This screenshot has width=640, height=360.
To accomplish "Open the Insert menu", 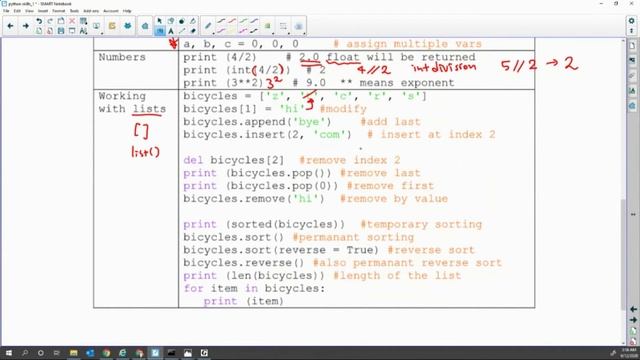I will point(43,11).
